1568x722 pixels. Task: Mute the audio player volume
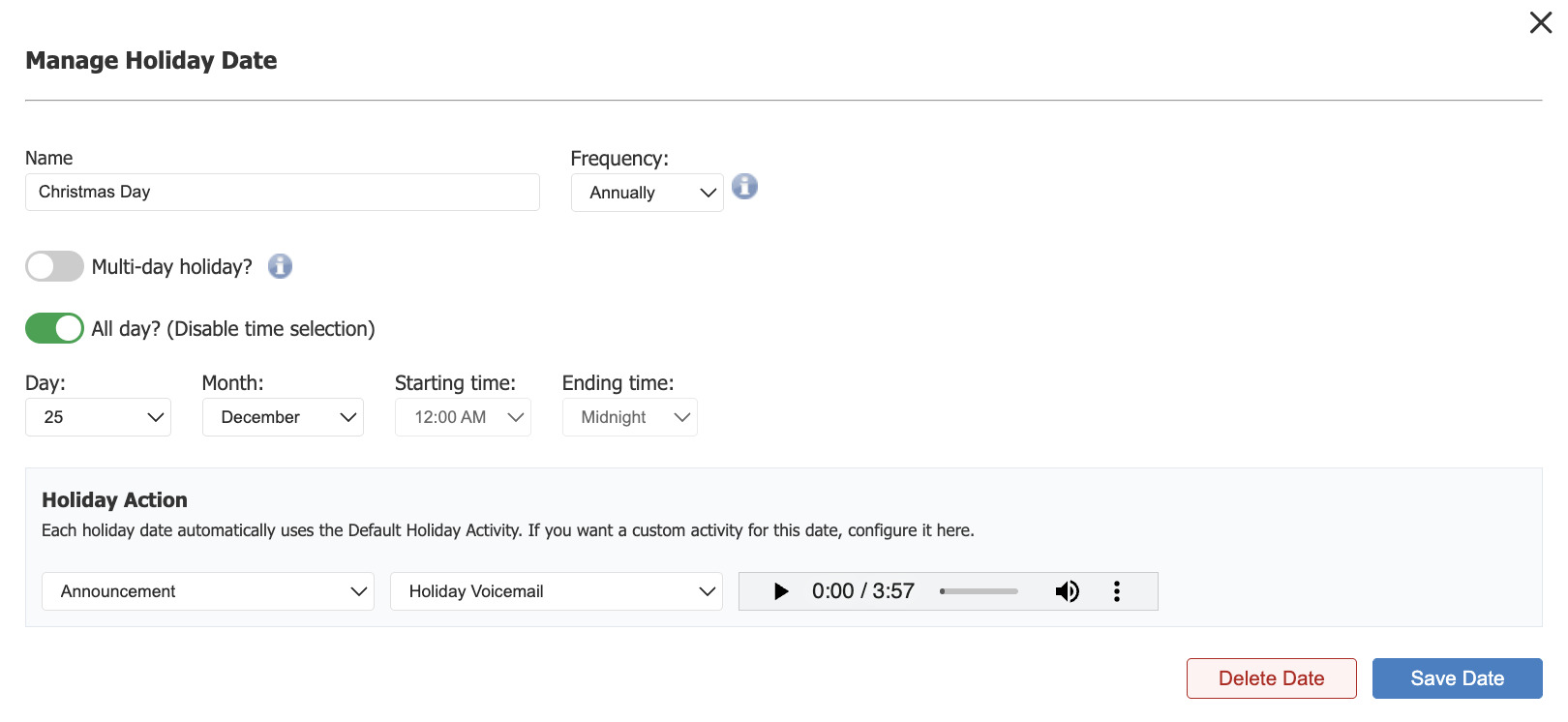click(1067, 591)
